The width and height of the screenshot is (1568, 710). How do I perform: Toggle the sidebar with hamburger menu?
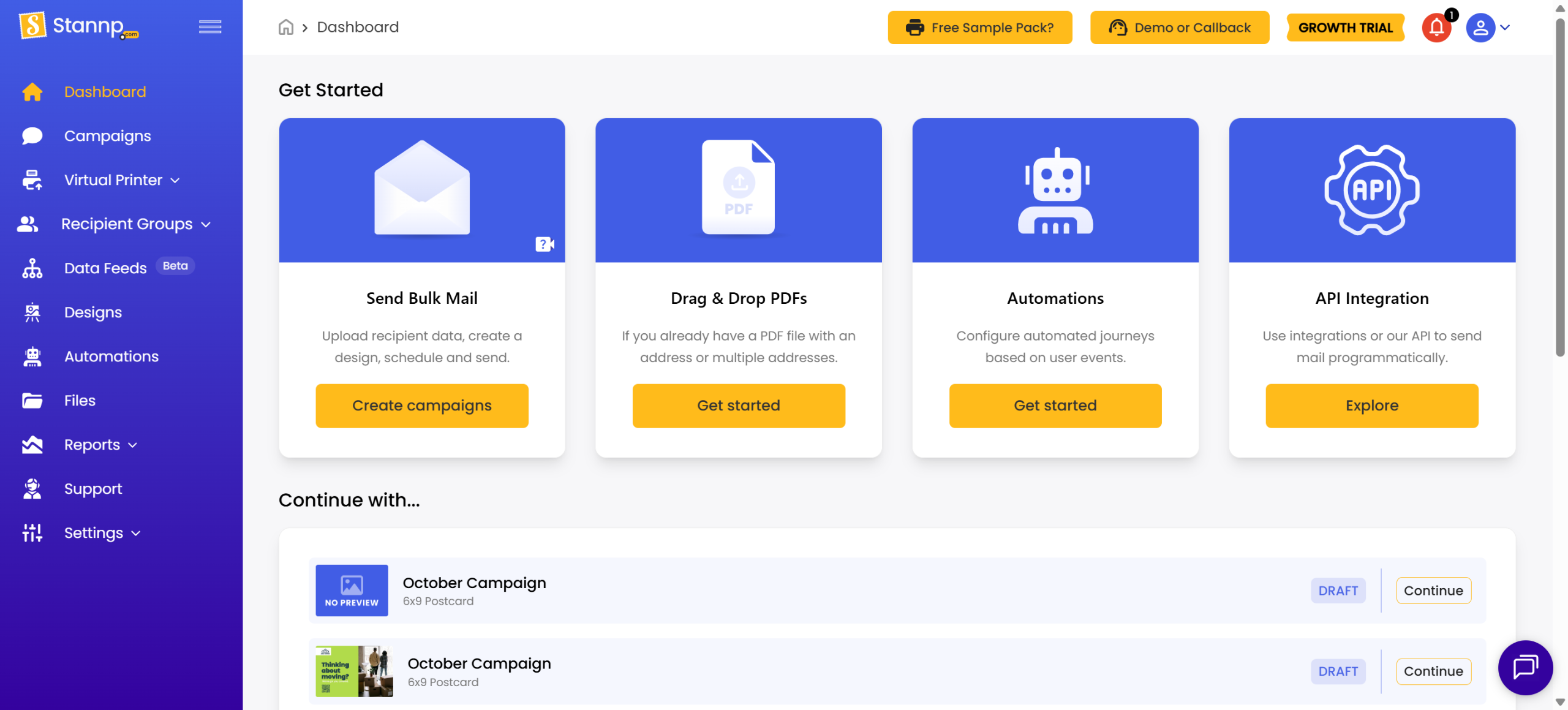(210, 27)
